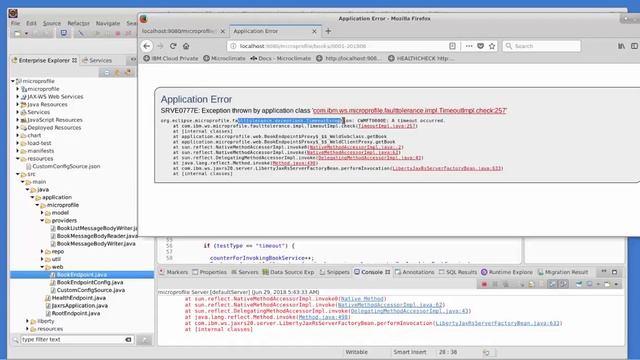Open Runtime Explorer tab

(507, 272)
